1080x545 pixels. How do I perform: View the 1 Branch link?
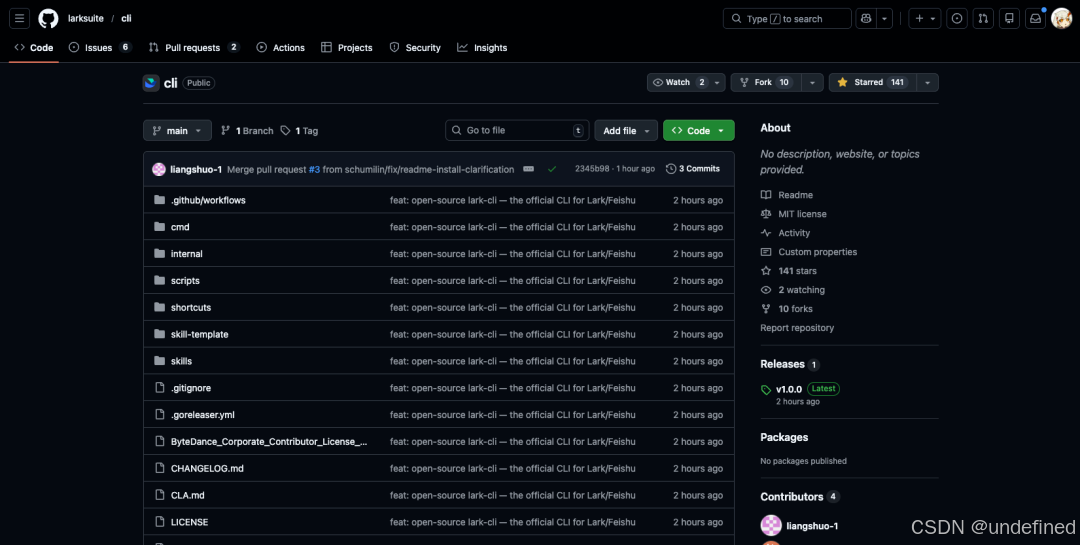247,130
